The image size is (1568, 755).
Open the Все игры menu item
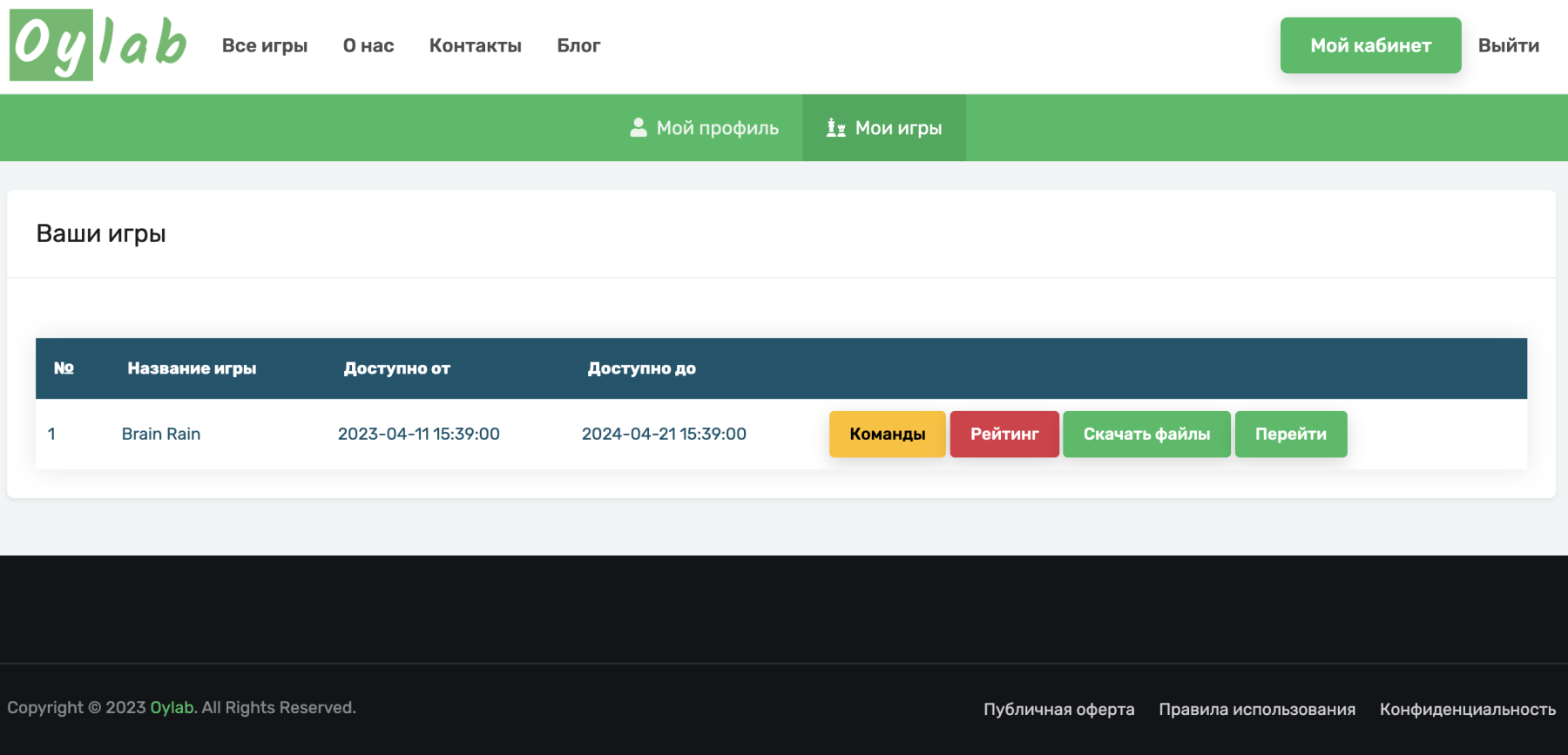coord(265,45)
